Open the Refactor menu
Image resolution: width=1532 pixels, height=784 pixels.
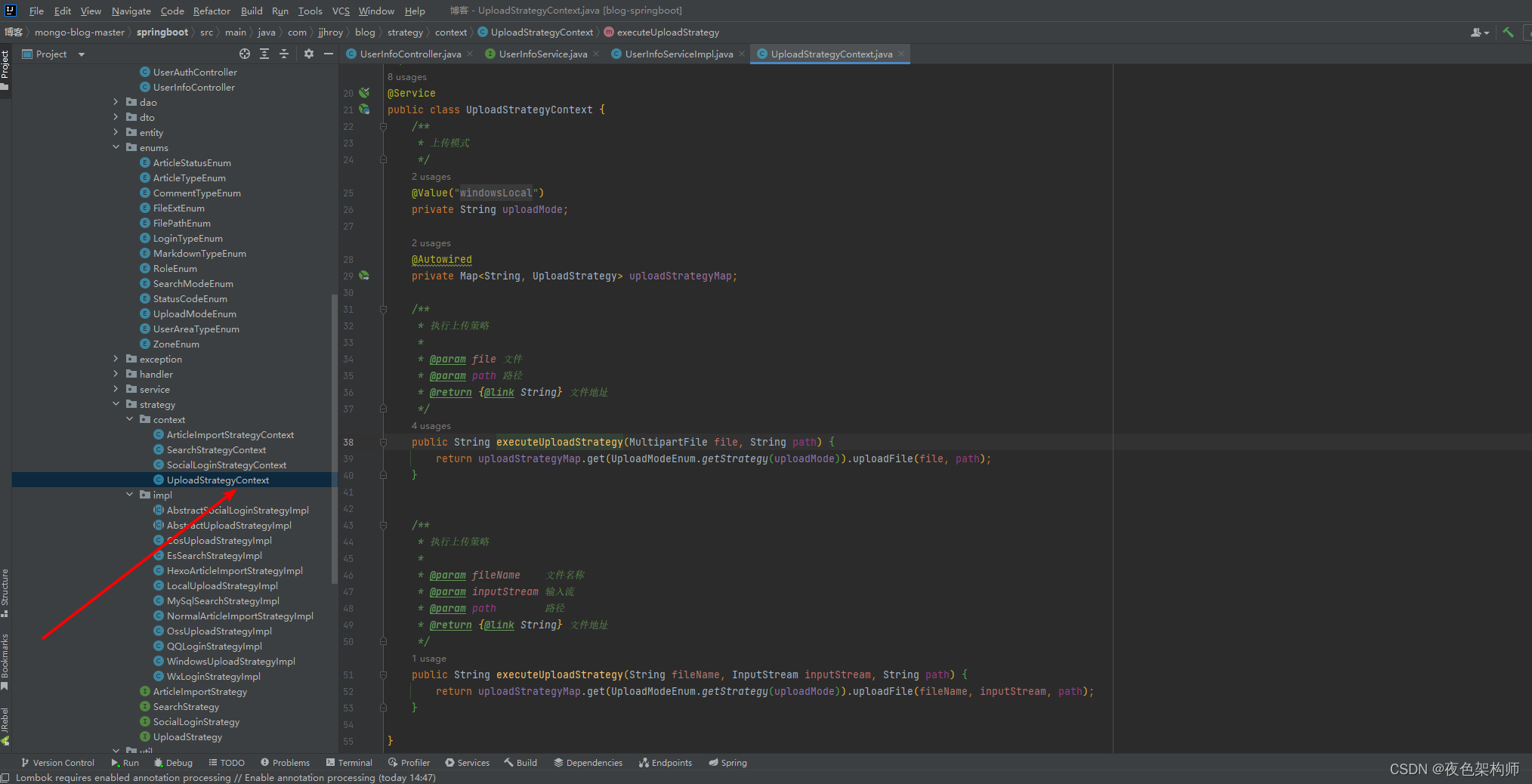212,11
